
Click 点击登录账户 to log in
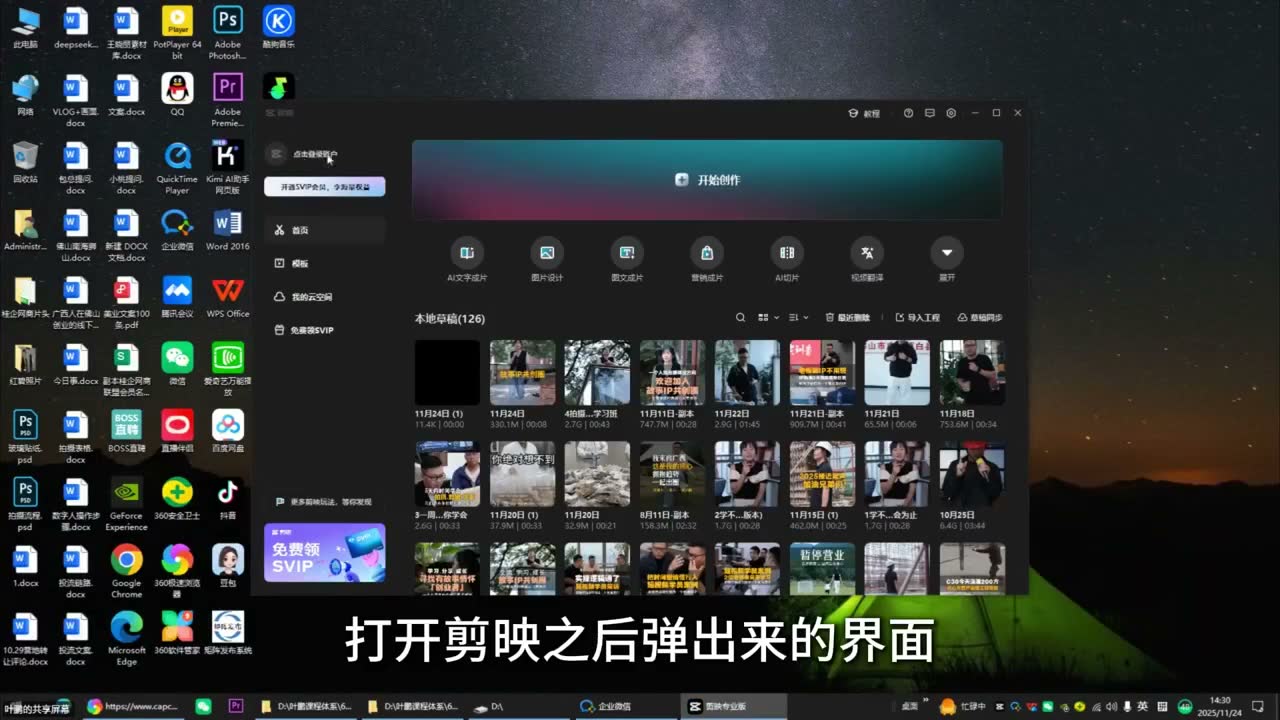pos(315,155)
